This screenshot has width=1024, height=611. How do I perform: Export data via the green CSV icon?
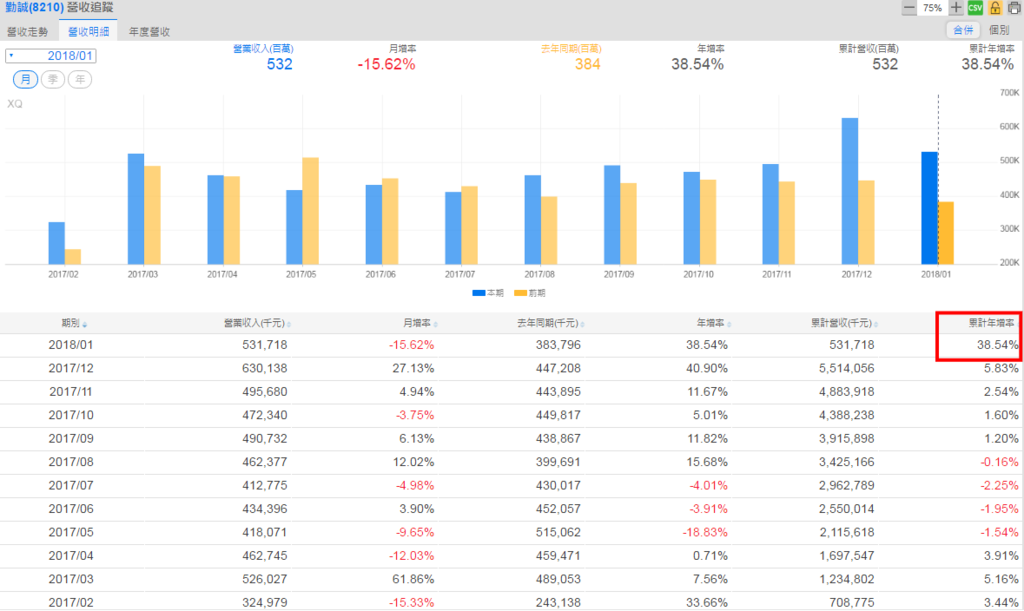pos(975,8)
